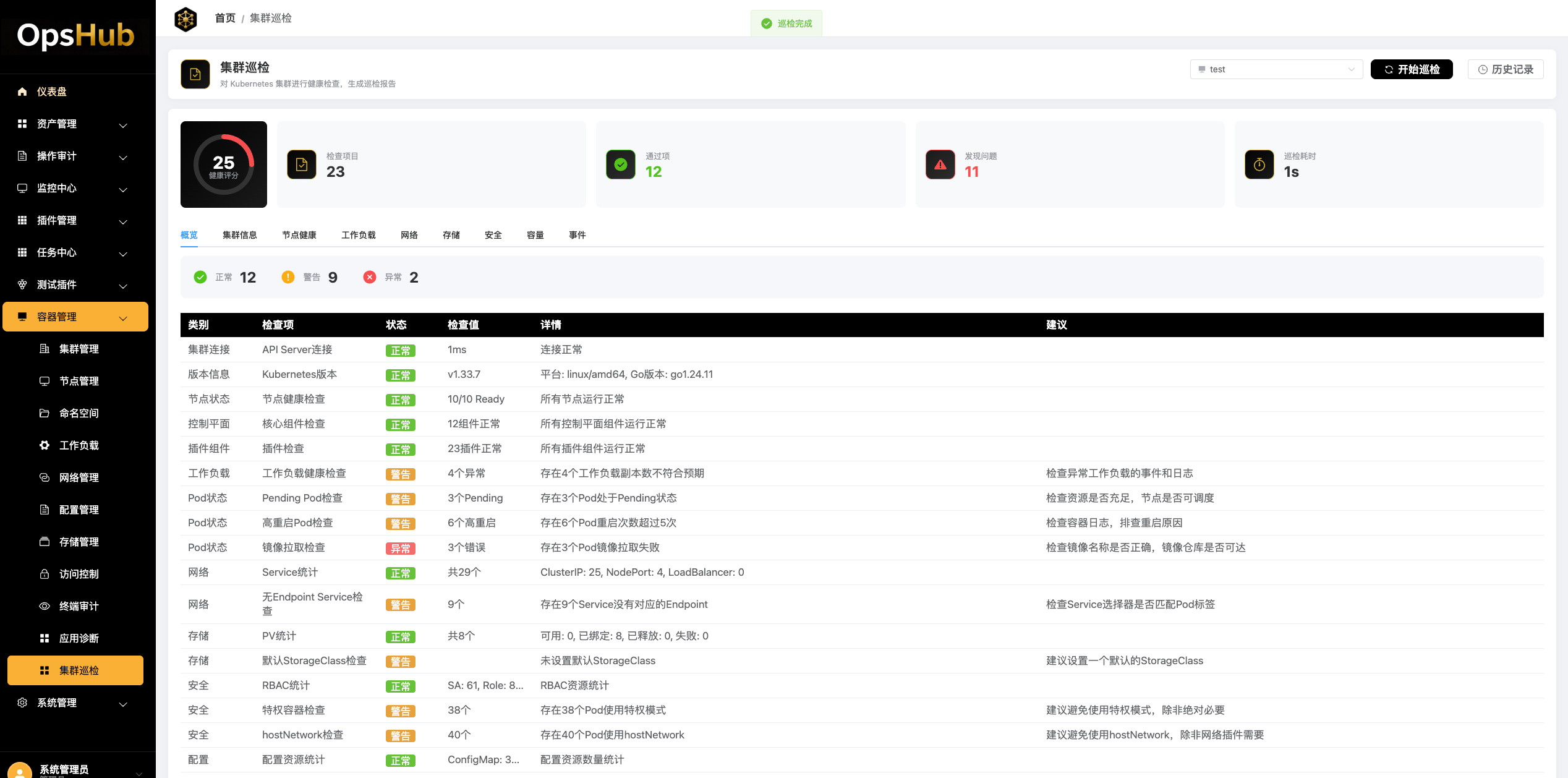Switch to the node health tab

(x=299, y=235)
